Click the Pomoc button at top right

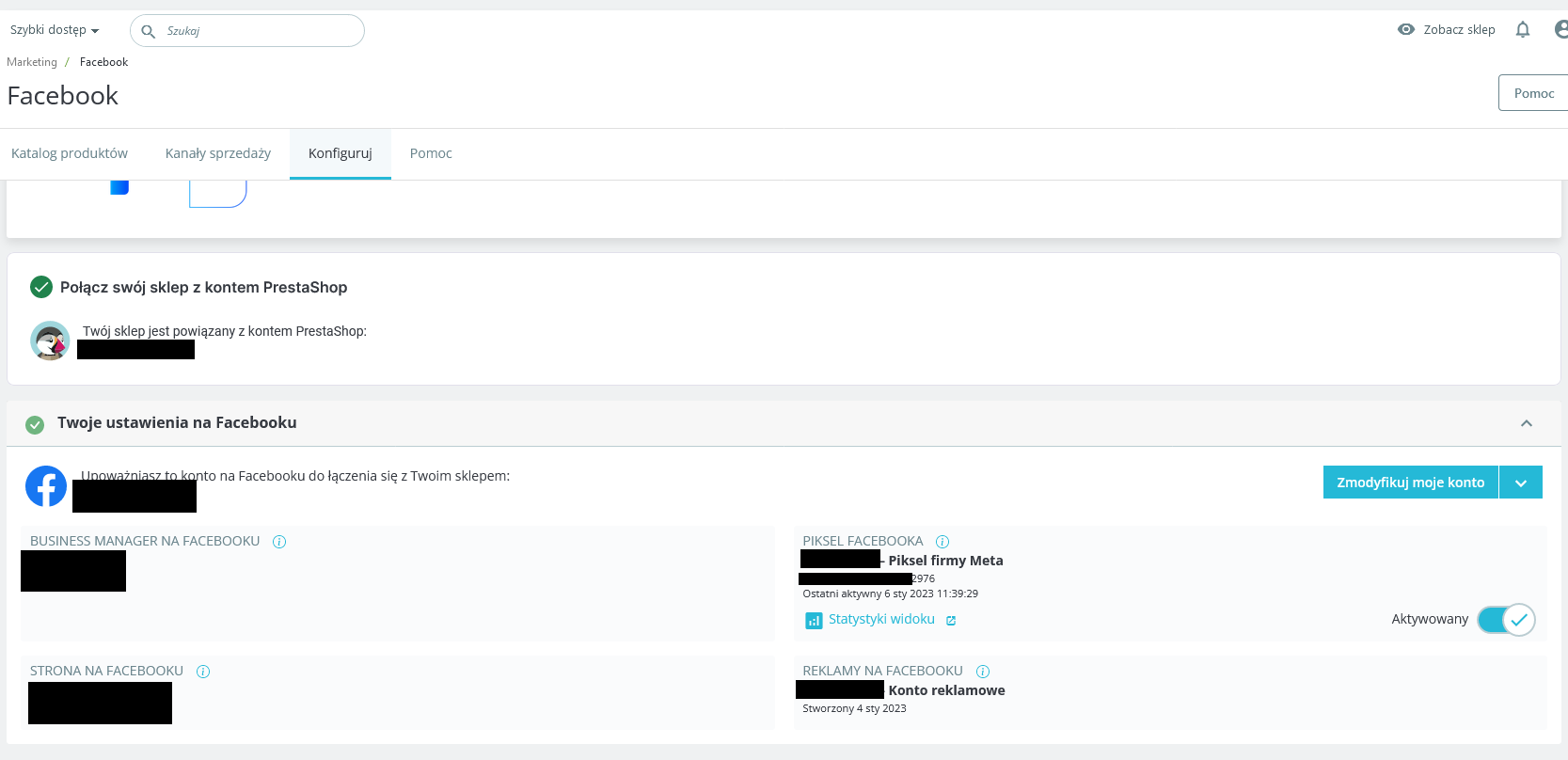(1534, 93)
